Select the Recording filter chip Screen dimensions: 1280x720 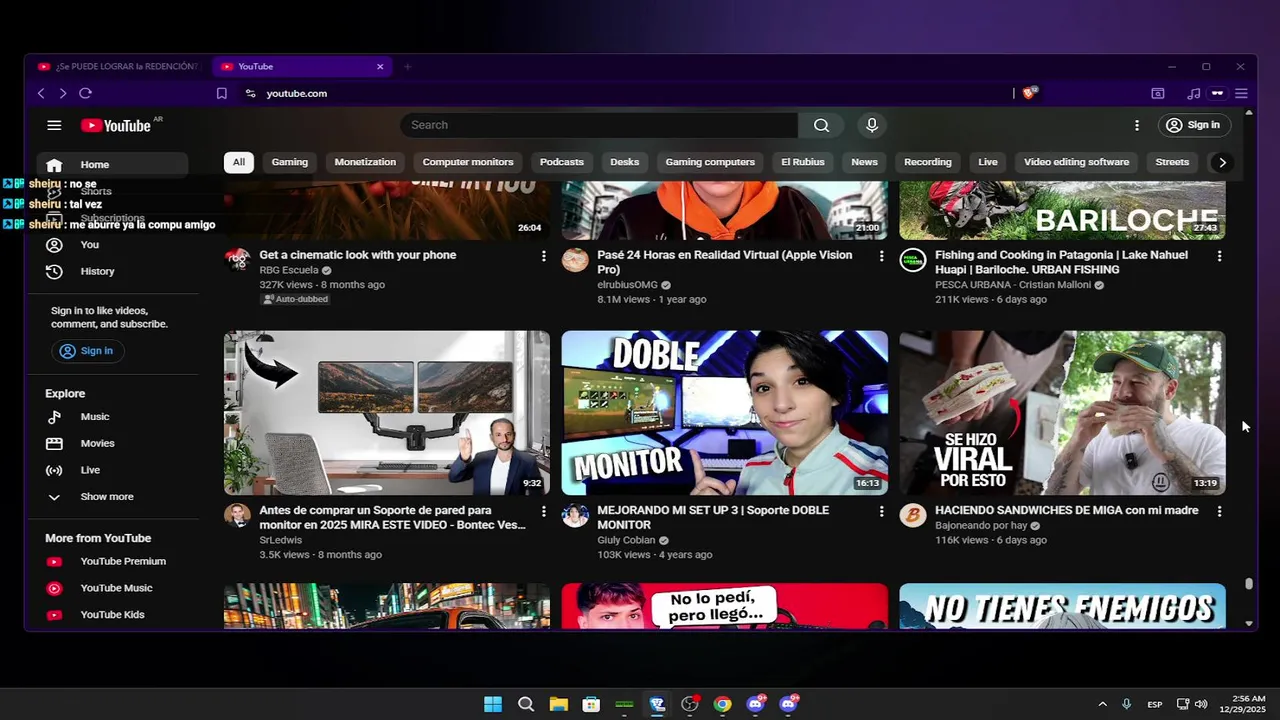[928, 162]
